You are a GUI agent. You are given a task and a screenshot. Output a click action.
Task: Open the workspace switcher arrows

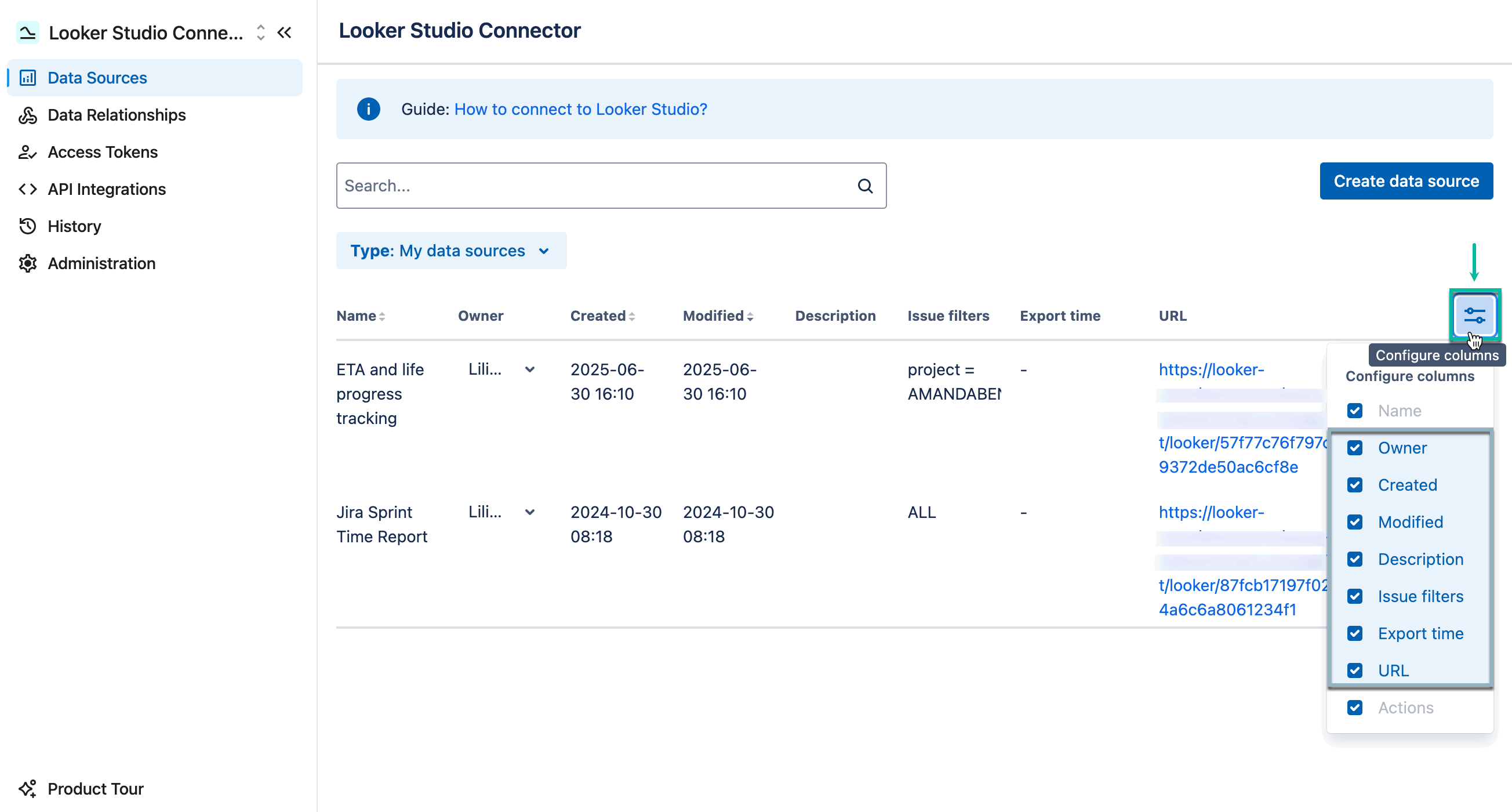point(260,33)
